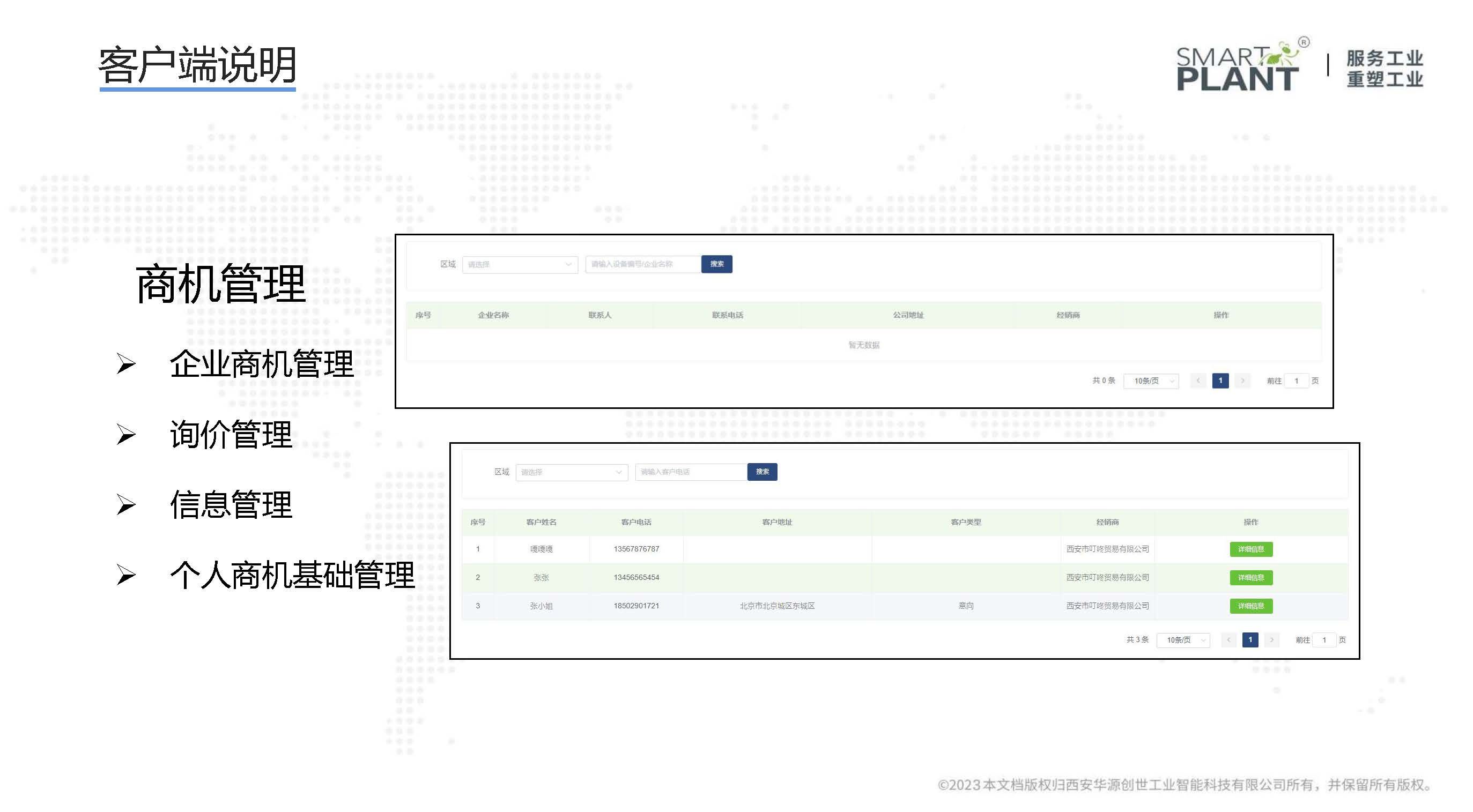Open the 10条/页 selector beside 共 3 条

(1182, 640)
